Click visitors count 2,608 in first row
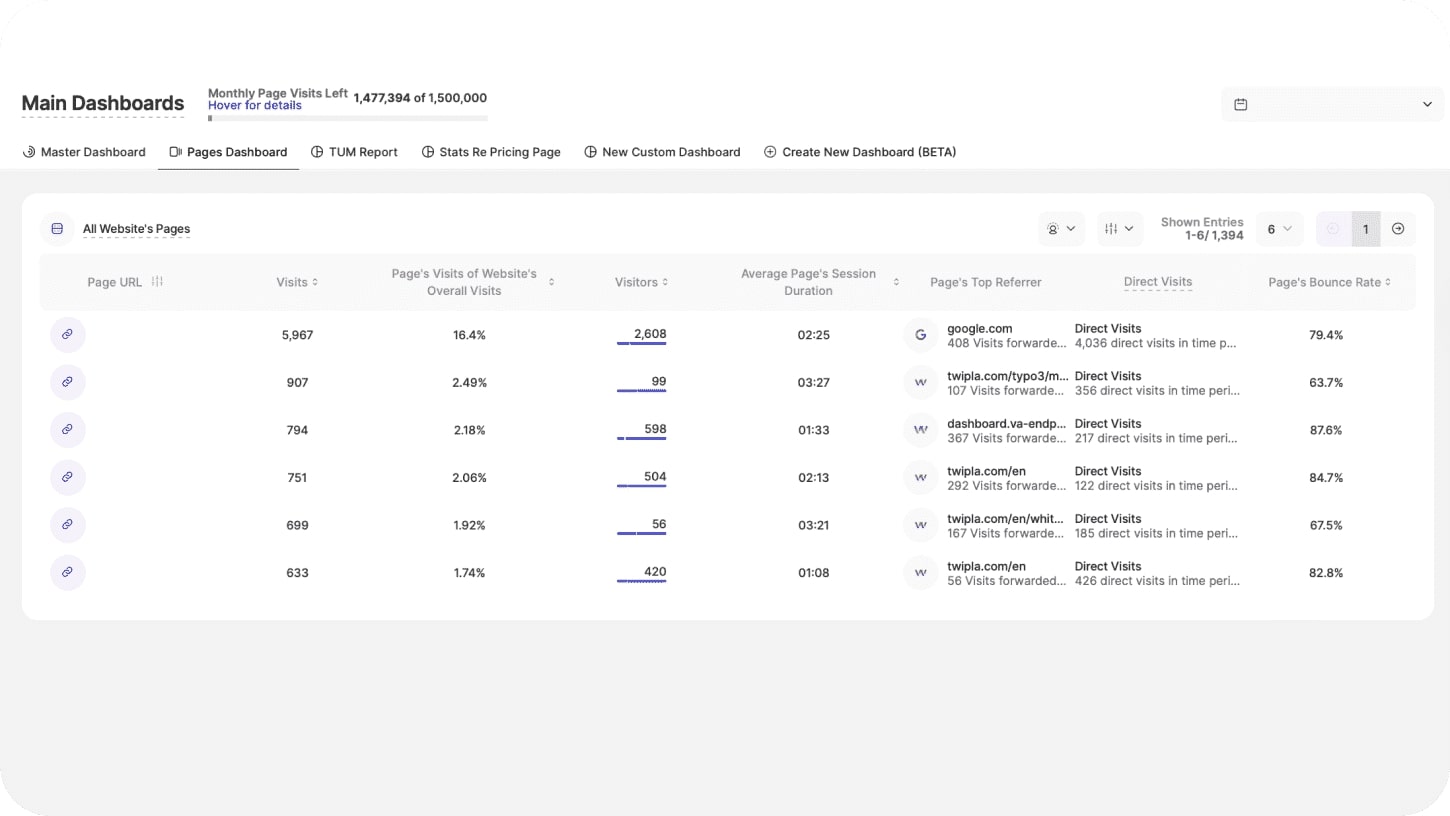 point(649,334)
